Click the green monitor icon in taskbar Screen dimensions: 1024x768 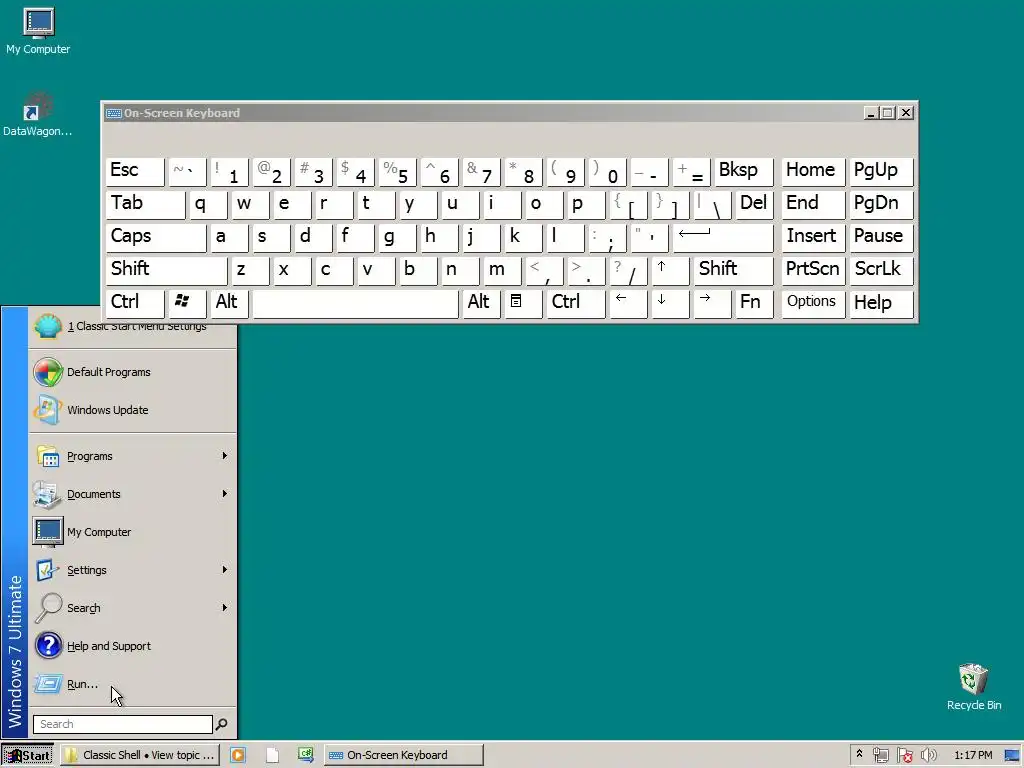[x=306, y=755]
